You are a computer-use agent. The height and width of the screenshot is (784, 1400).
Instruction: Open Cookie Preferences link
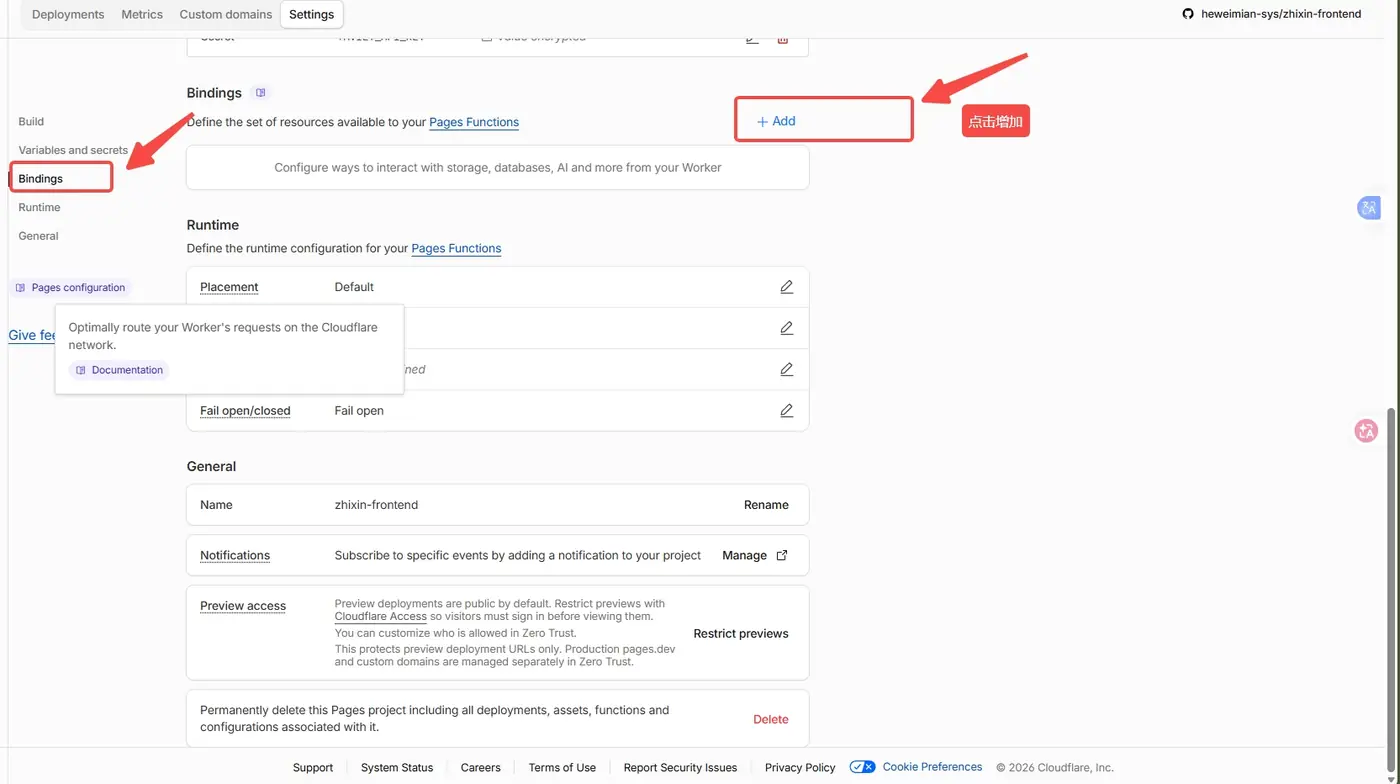(932, 767)
